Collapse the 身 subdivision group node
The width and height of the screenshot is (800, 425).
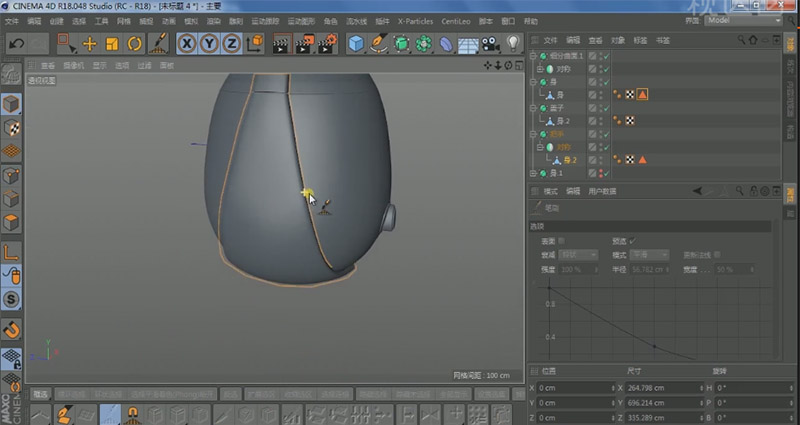[x=533, y=82]
